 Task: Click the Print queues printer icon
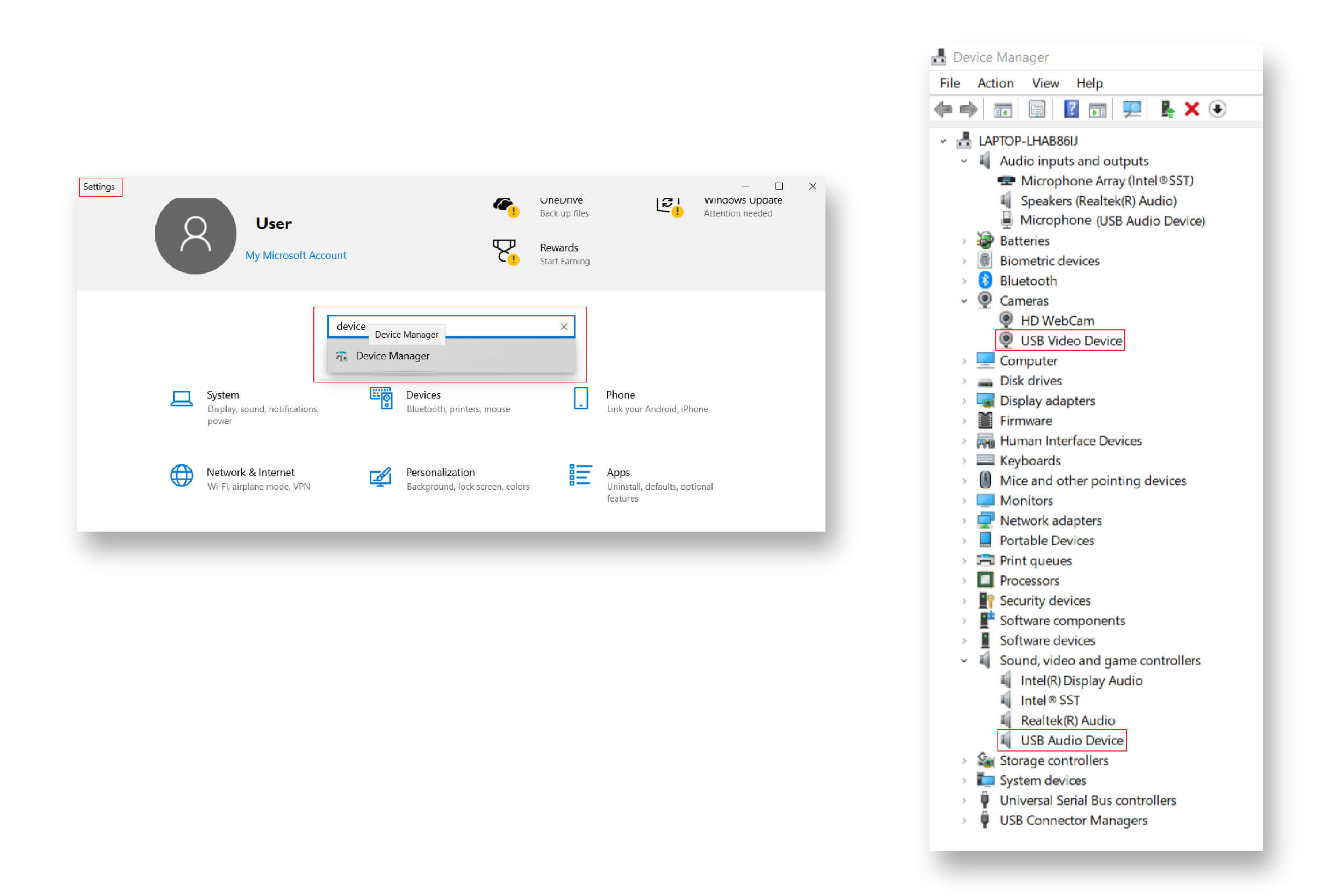(985, 560)
